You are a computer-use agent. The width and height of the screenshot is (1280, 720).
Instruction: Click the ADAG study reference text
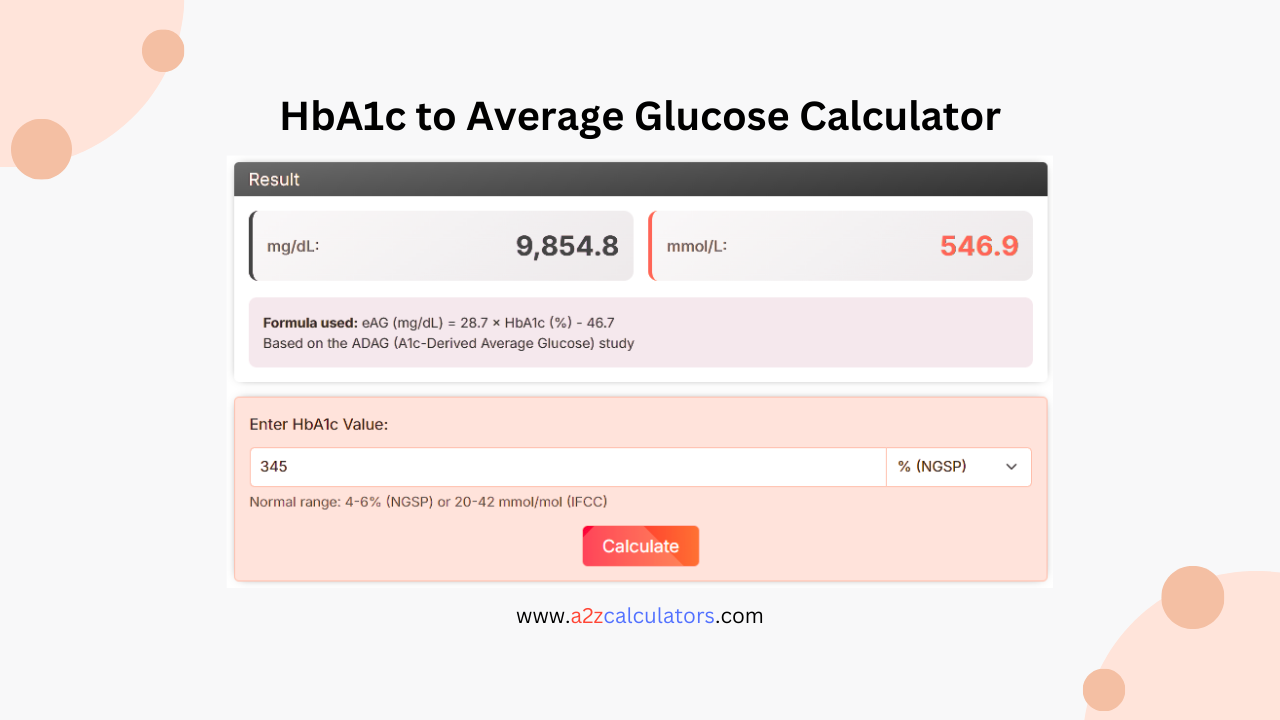(x=446, y=343)
